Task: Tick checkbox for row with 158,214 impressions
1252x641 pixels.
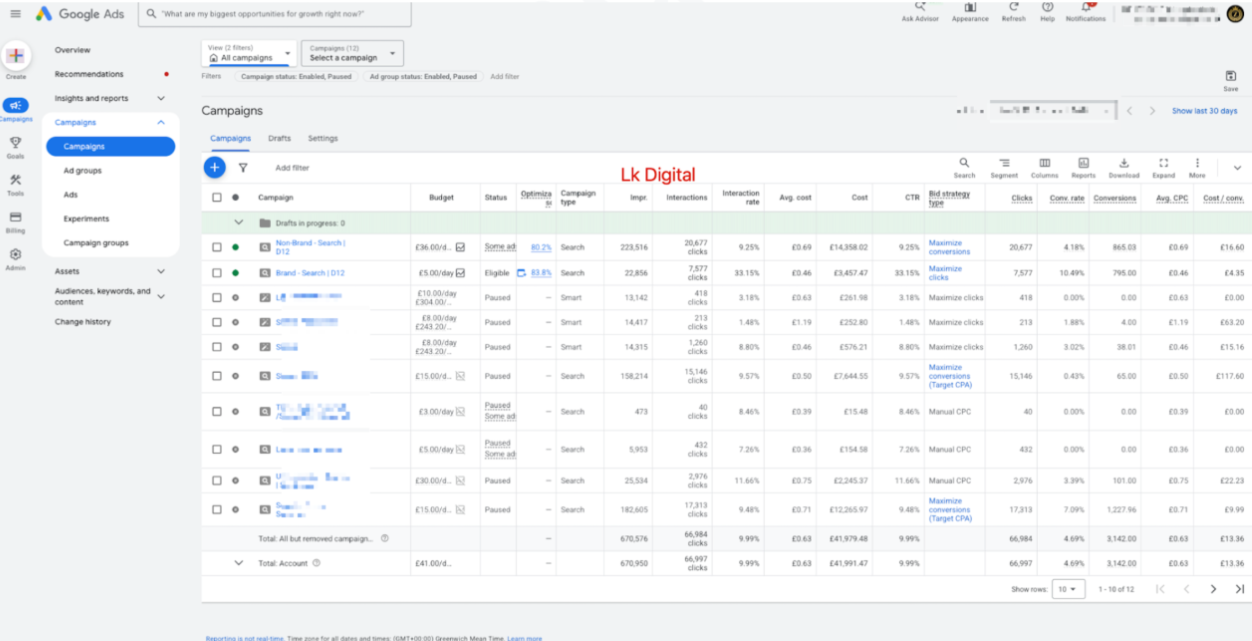Action: point(217,376)
